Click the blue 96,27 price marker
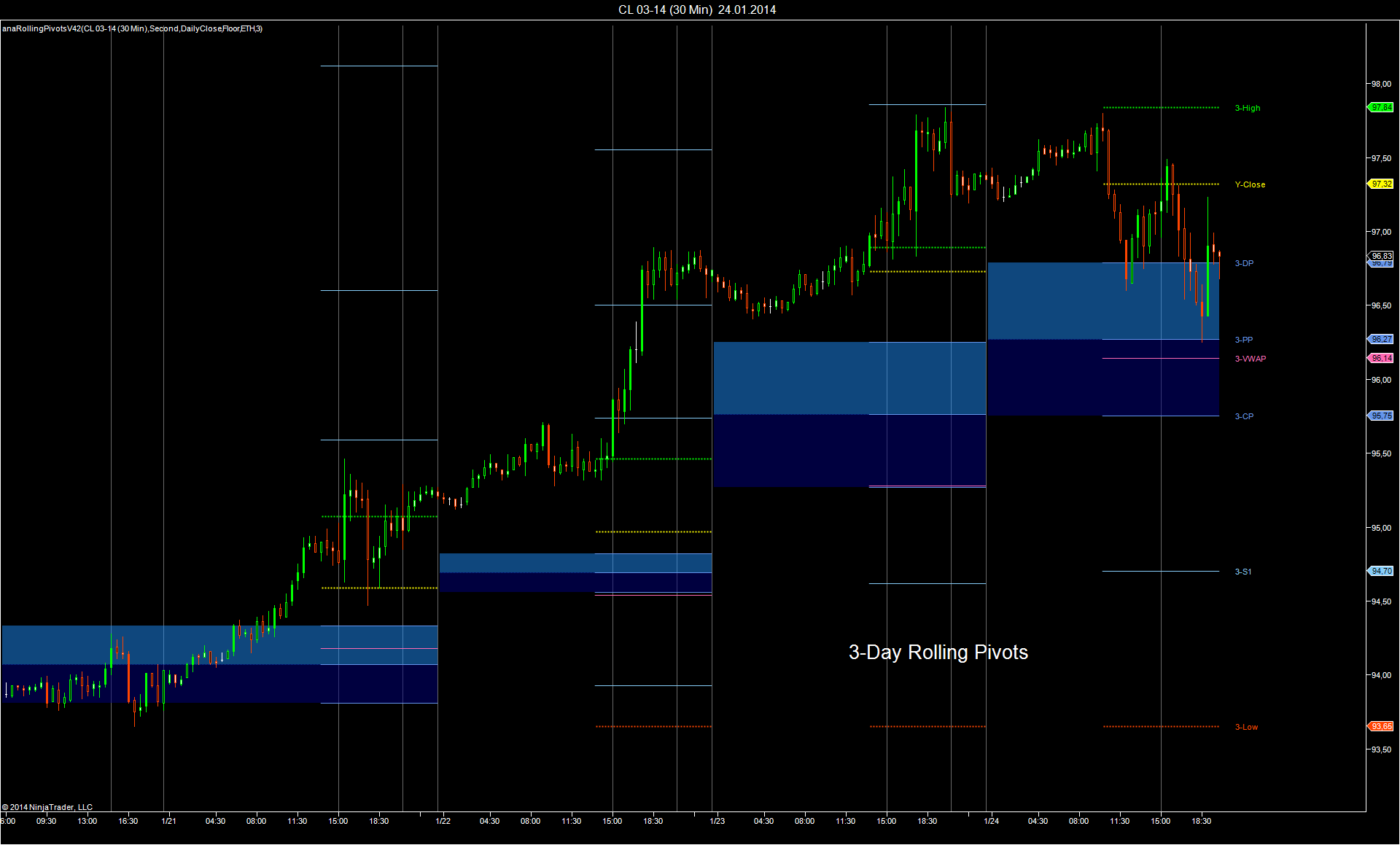Screen dimensions: 1400x845 click(1381, 339)
